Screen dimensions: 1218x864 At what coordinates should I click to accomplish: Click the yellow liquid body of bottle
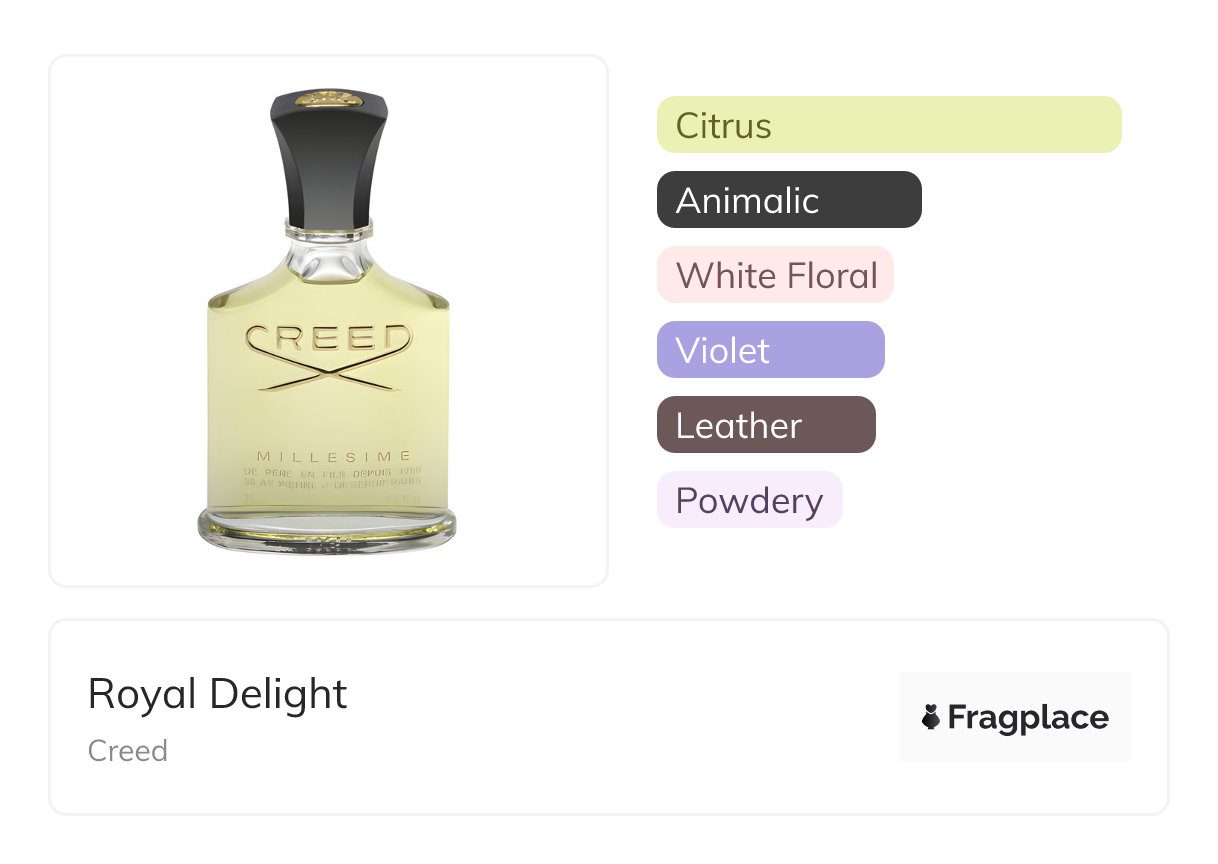click(x=329, y=400)
